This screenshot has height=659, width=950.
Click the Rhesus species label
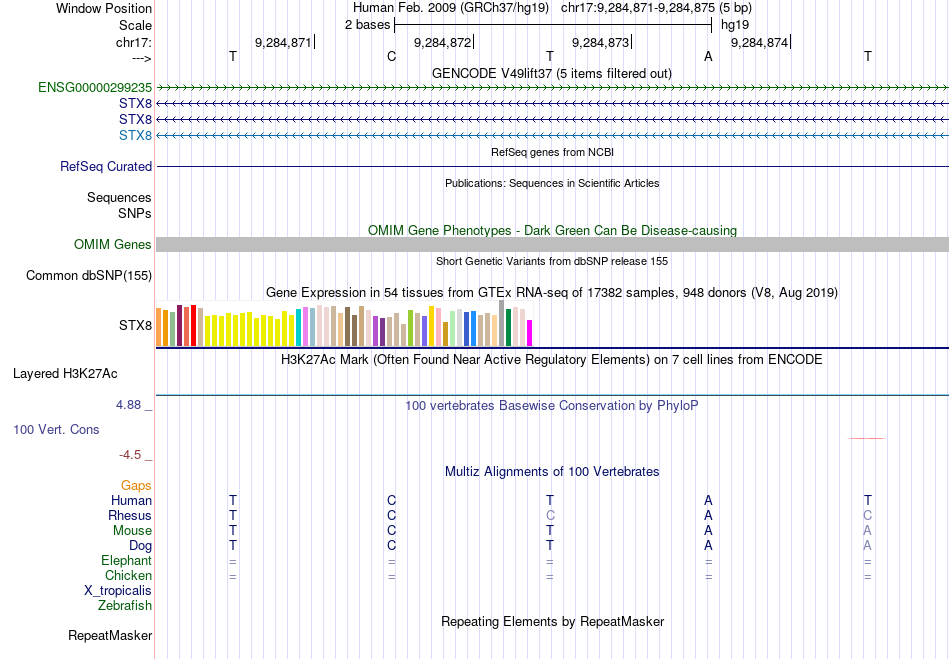pyautogui.click(x=130, y=515)
